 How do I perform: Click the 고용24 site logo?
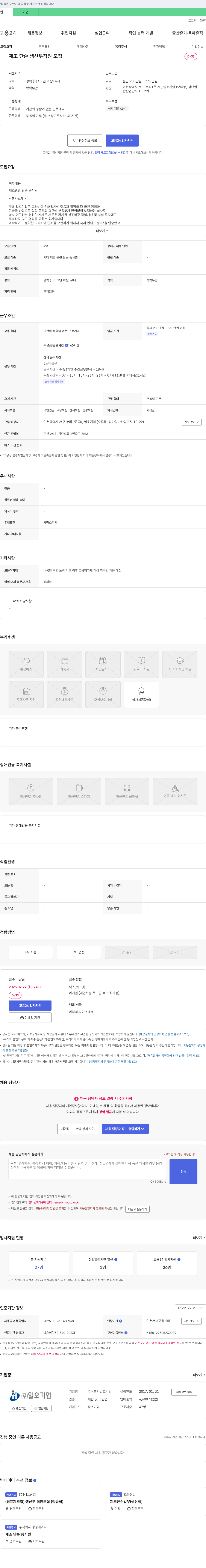(8, 33)
